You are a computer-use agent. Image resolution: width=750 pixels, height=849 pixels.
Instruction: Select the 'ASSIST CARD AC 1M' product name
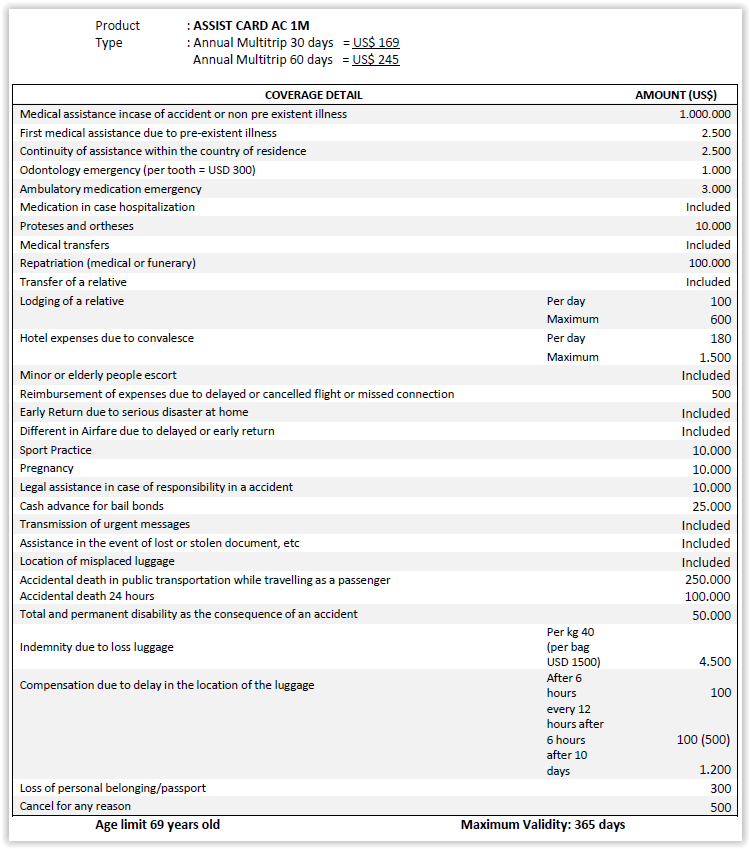pyautogui.click(x=251, y=25)
